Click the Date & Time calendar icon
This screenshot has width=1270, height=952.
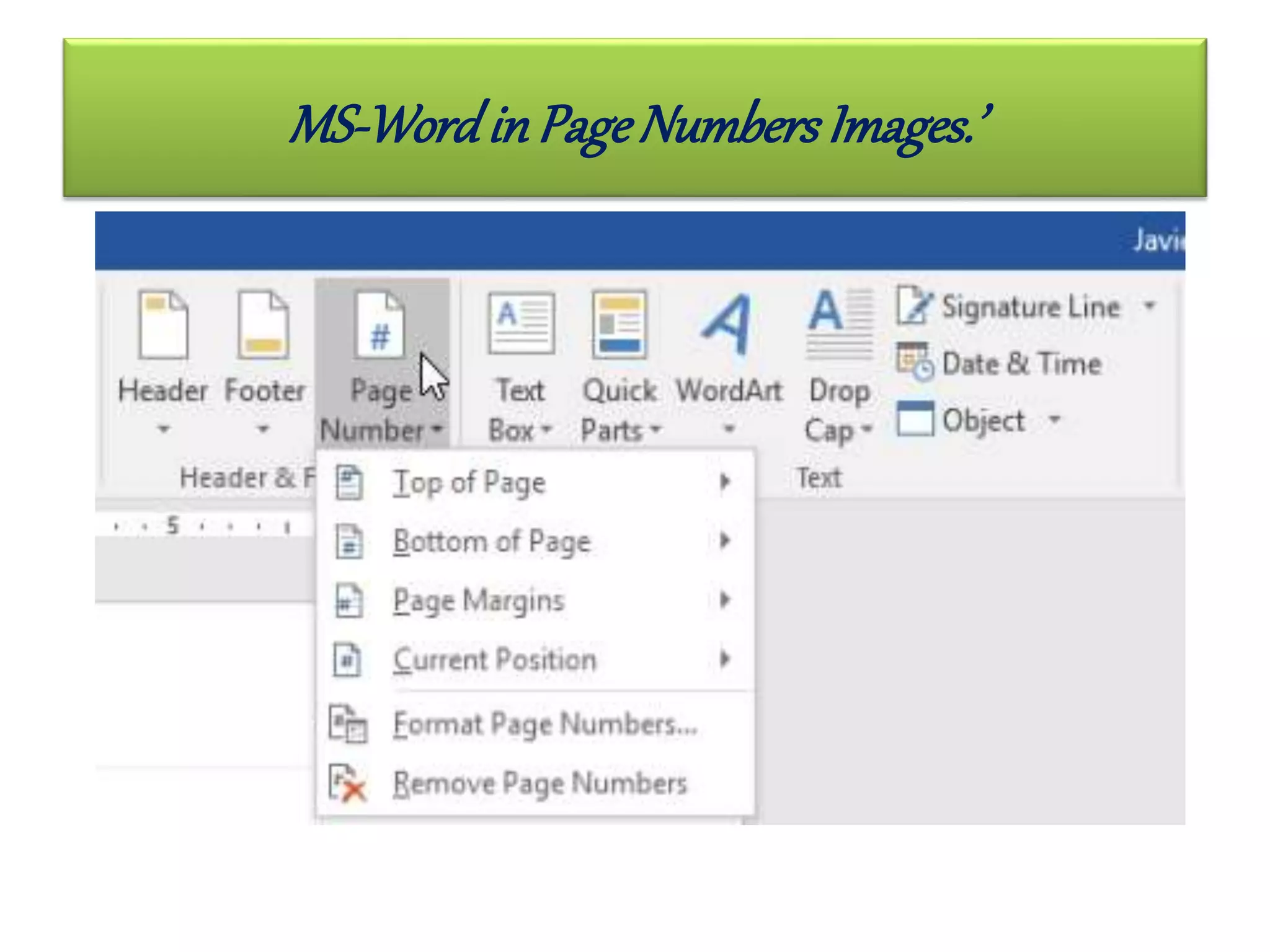coord(915,361)
